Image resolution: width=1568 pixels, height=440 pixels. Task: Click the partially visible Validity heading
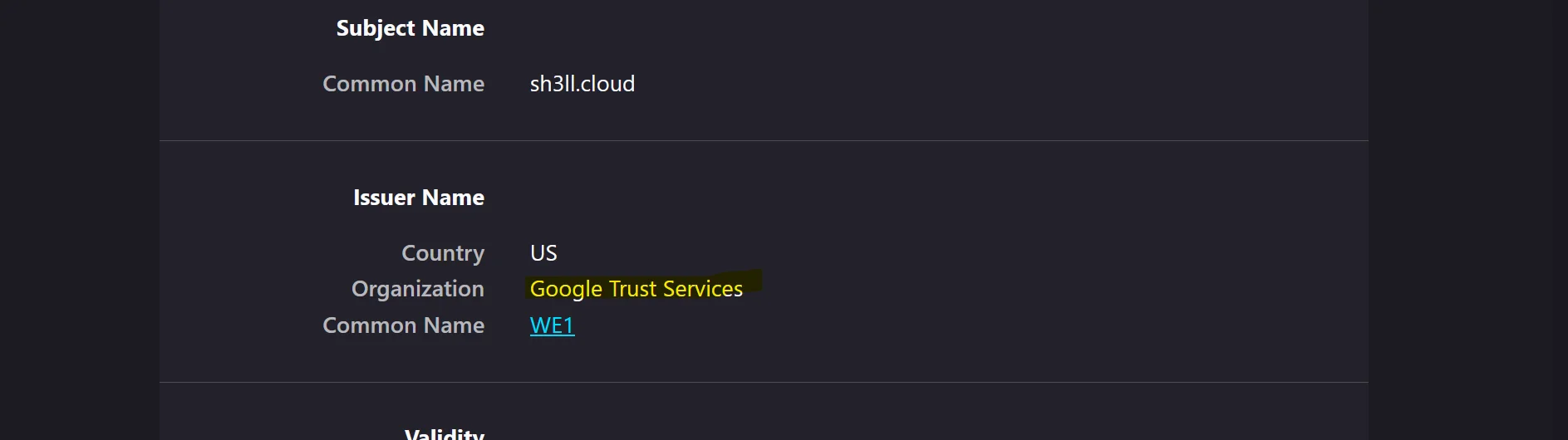pos(444,433)
